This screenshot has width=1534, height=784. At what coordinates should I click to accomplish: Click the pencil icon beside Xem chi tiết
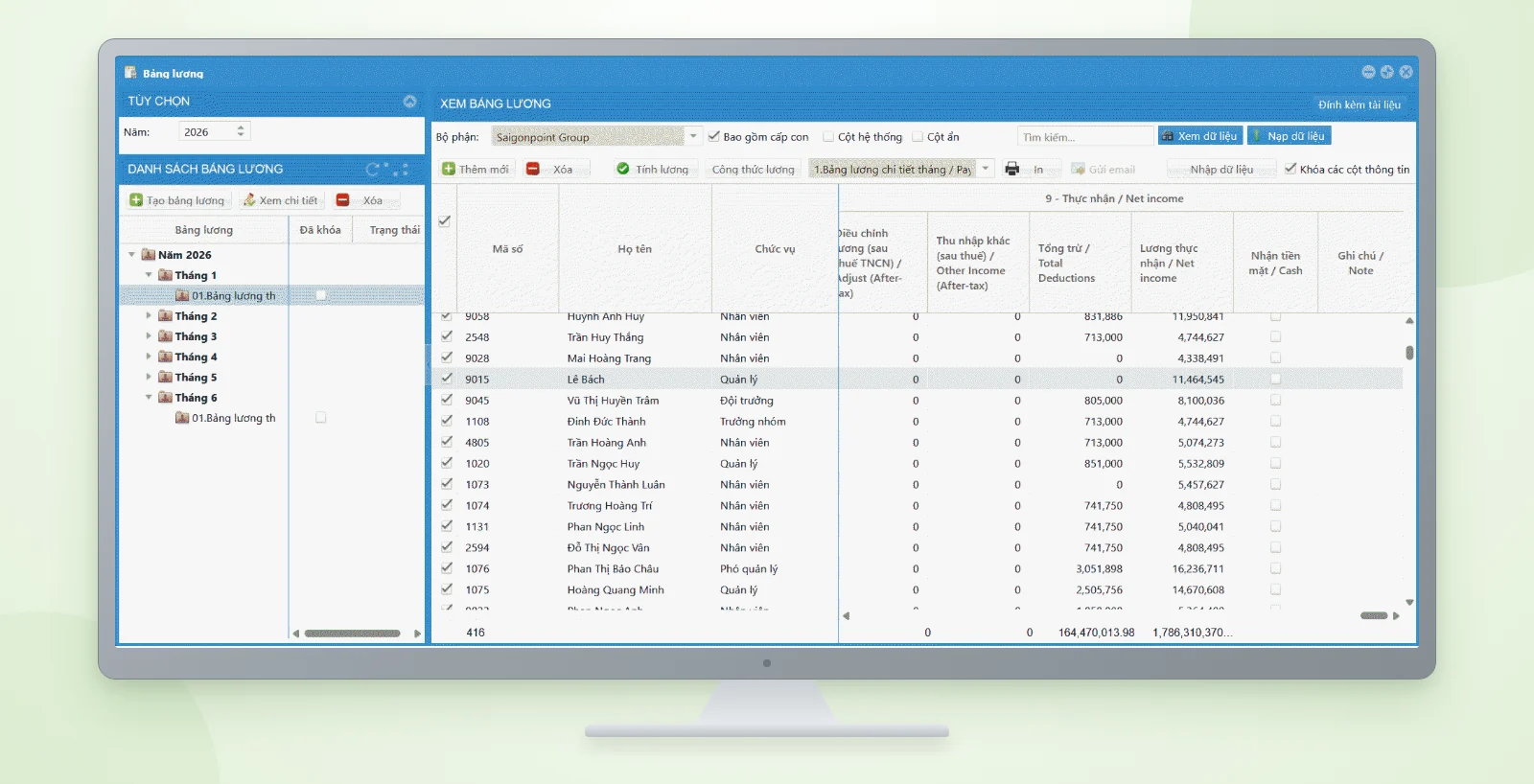click(249, 200)
